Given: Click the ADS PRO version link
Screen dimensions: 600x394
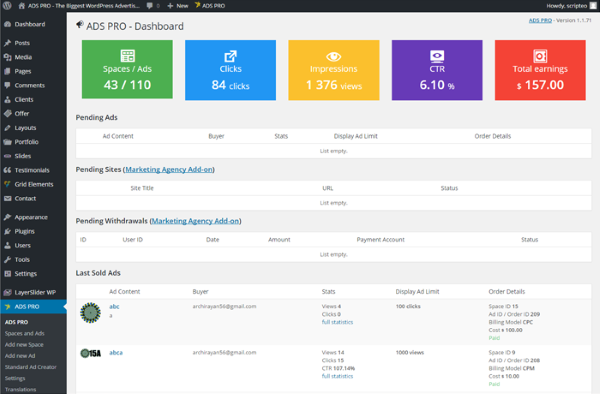Looking at the screenshot, I should (x=540, y=20).
